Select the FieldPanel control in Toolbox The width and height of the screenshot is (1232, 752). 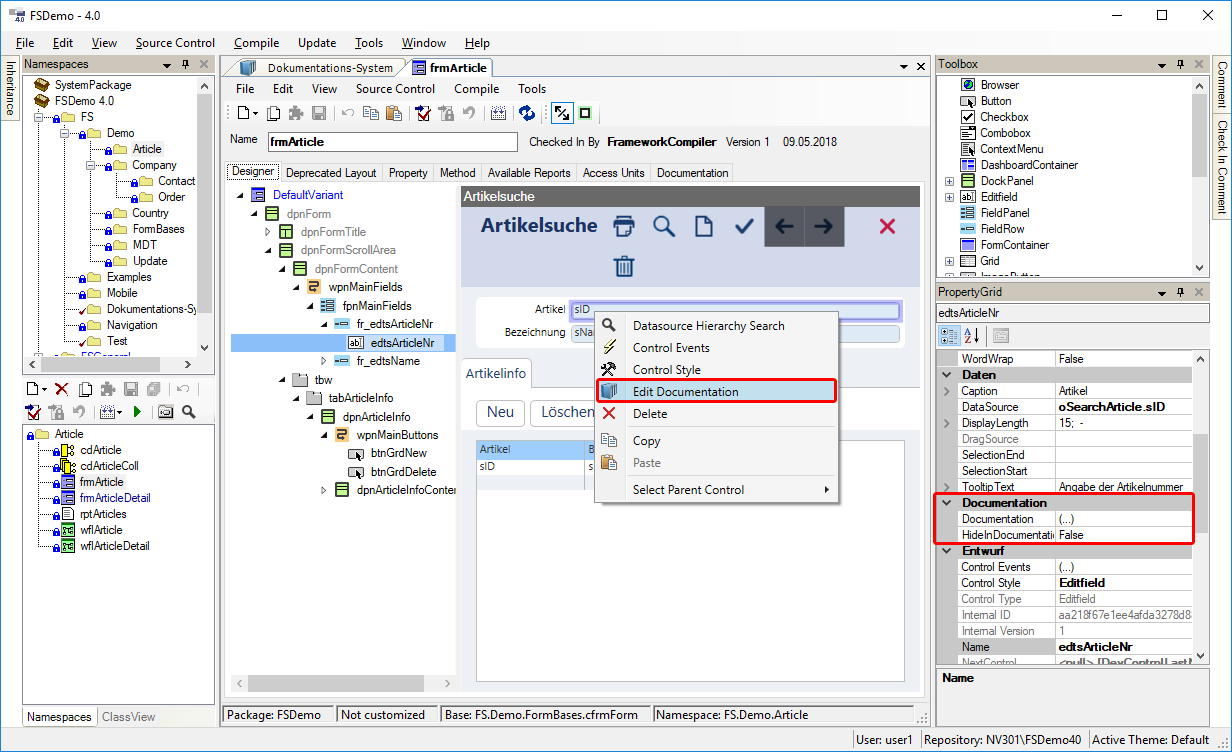1005,213
